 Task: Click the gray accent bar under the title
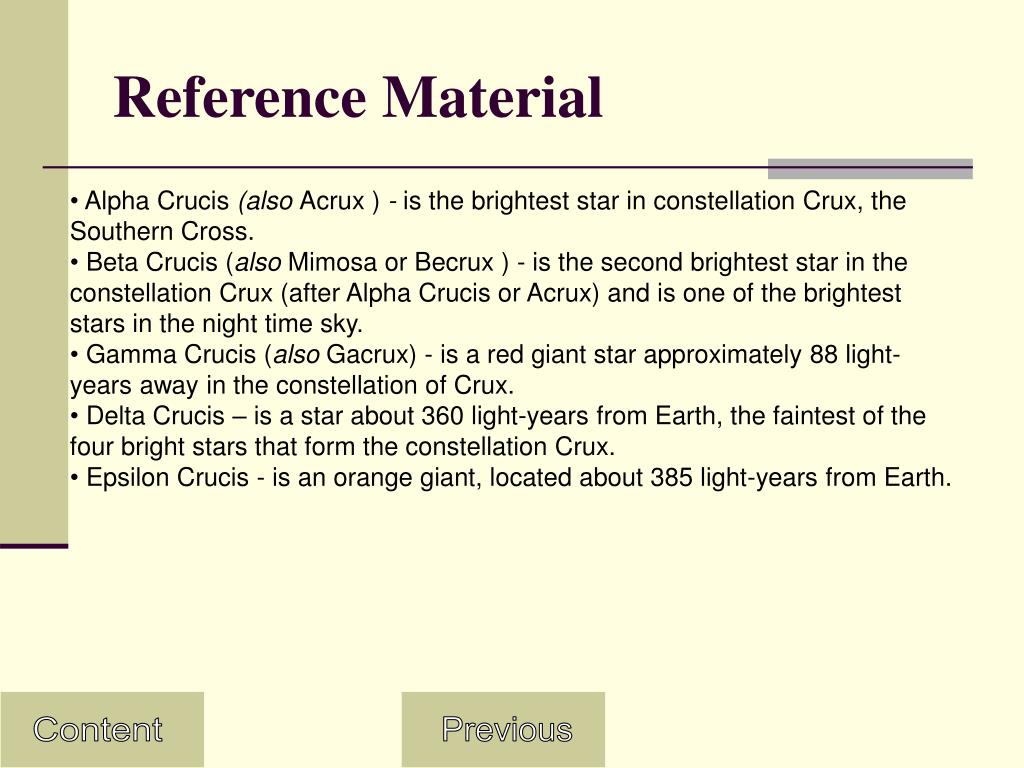(x=870, y=168)
